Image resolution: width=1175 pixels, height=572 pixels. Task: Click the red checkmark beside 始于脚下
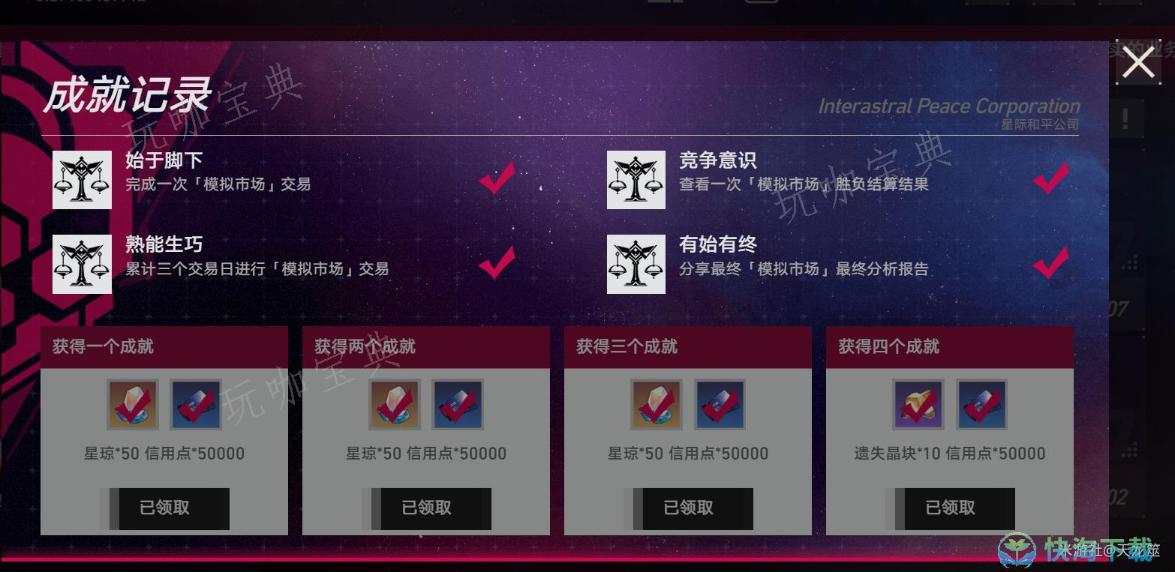tap(497, 178)
